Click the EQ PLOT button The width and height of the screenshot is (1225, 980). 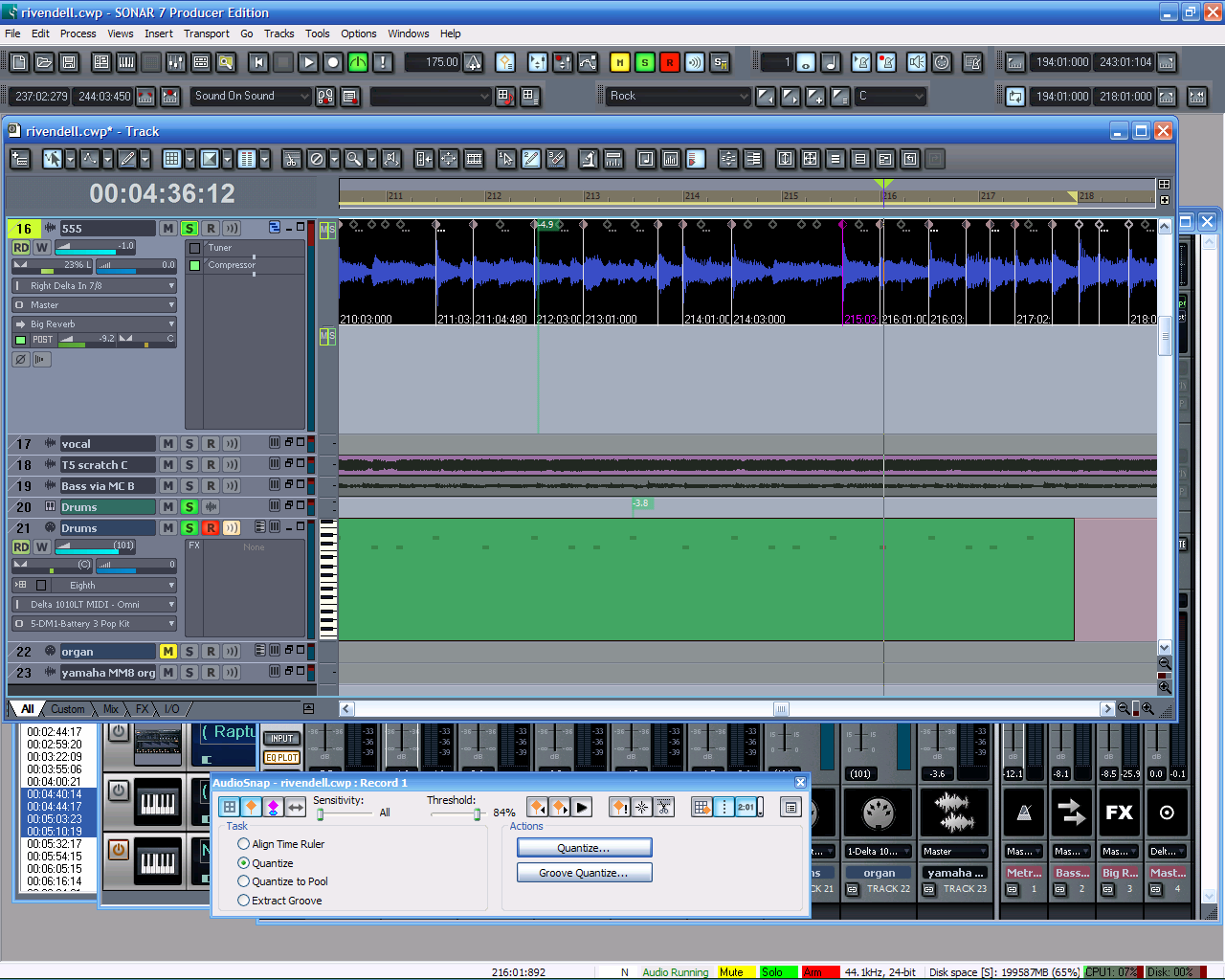pos(281,757)
